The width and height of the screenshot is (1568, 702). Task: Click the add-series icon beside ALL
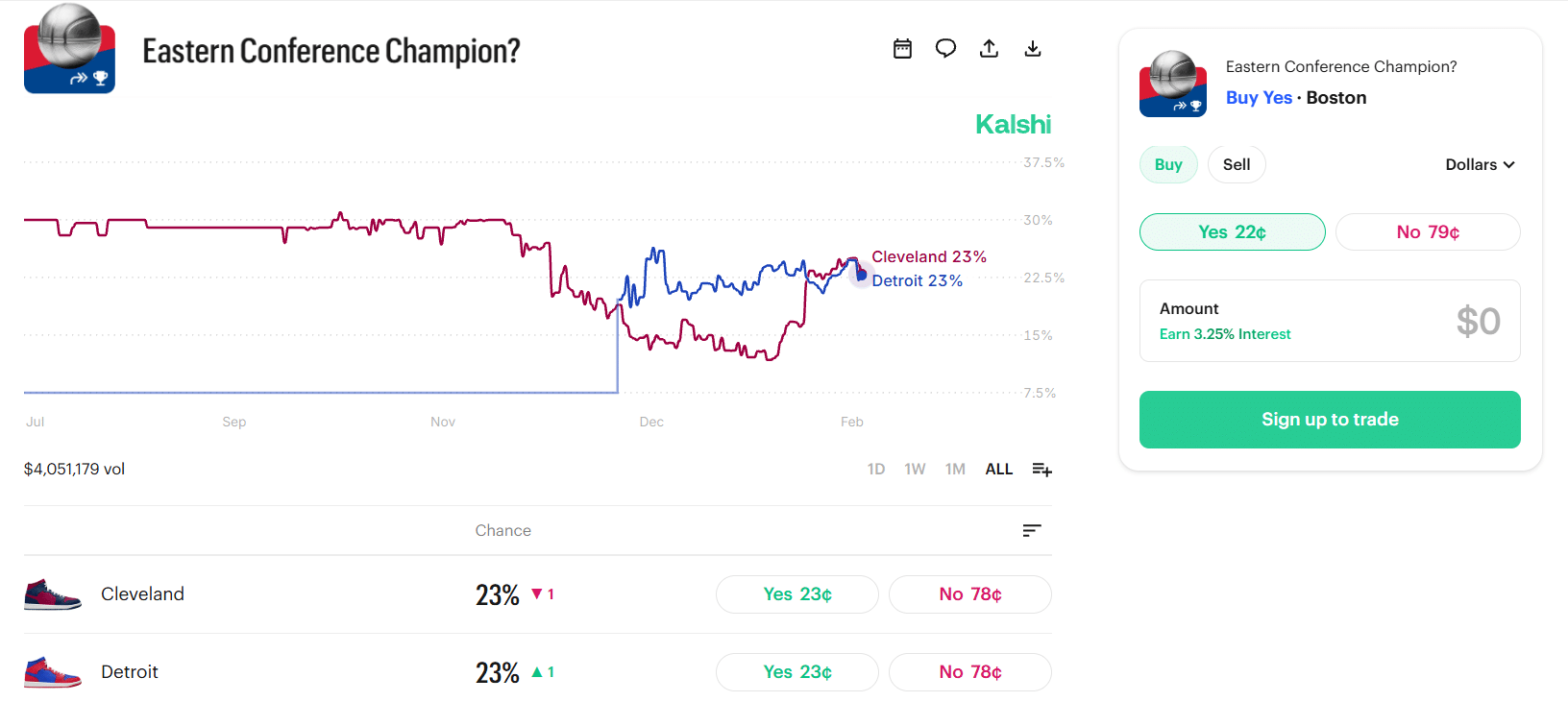pos(1041,470)
